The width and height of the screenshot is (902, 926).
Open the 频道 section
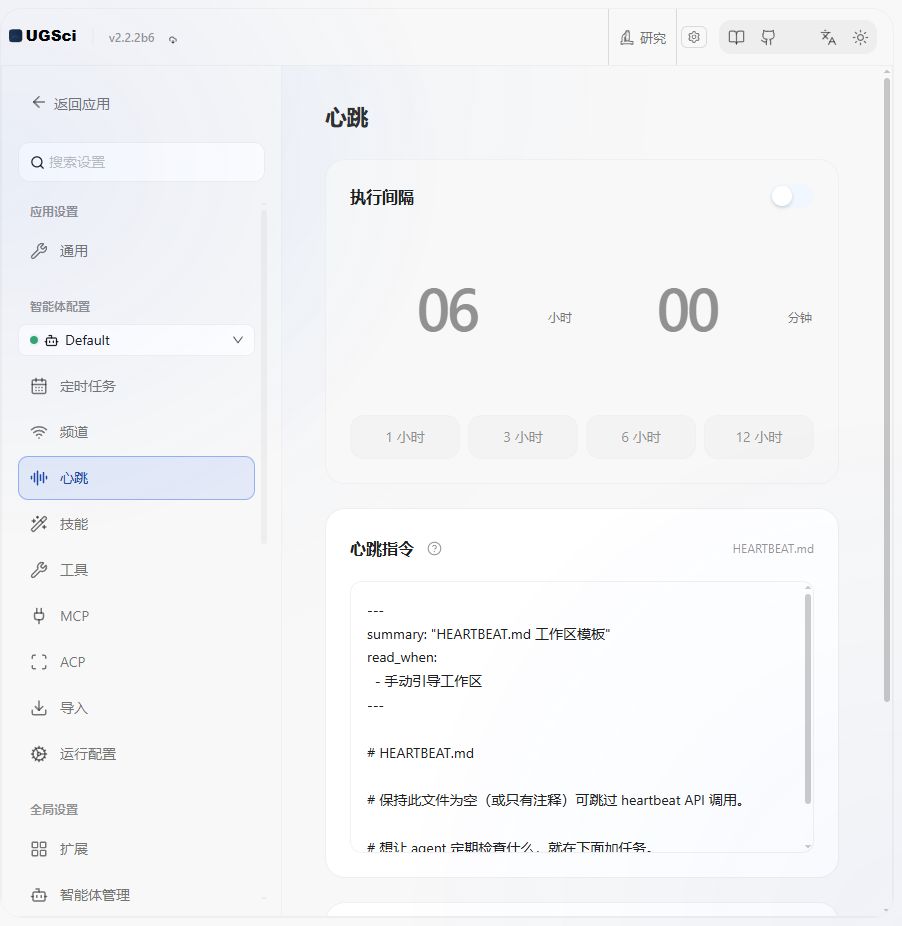[136, 432]
